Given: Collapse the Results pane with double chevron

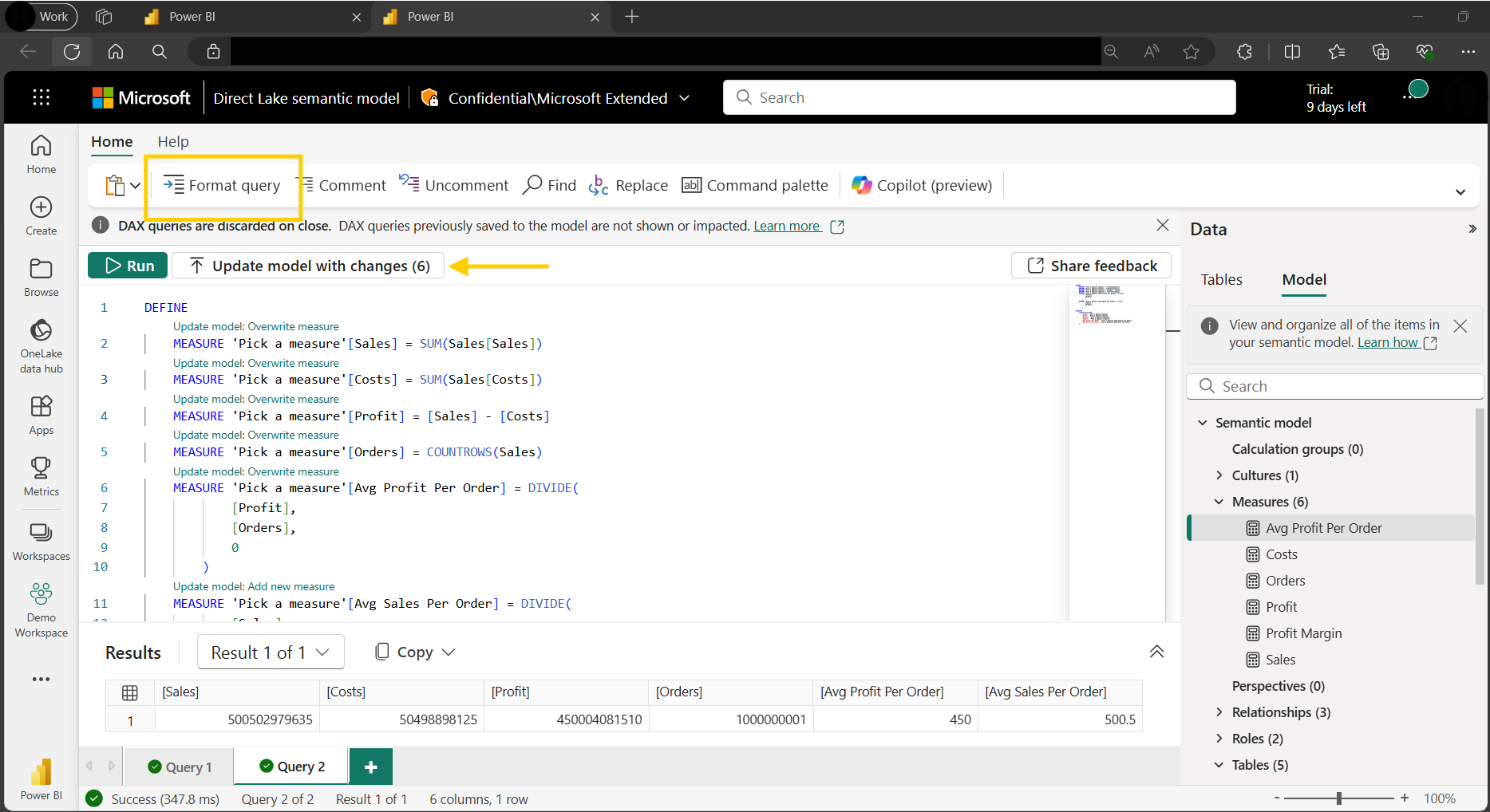Looking at the screenshot, I should tap(1156, 652).
